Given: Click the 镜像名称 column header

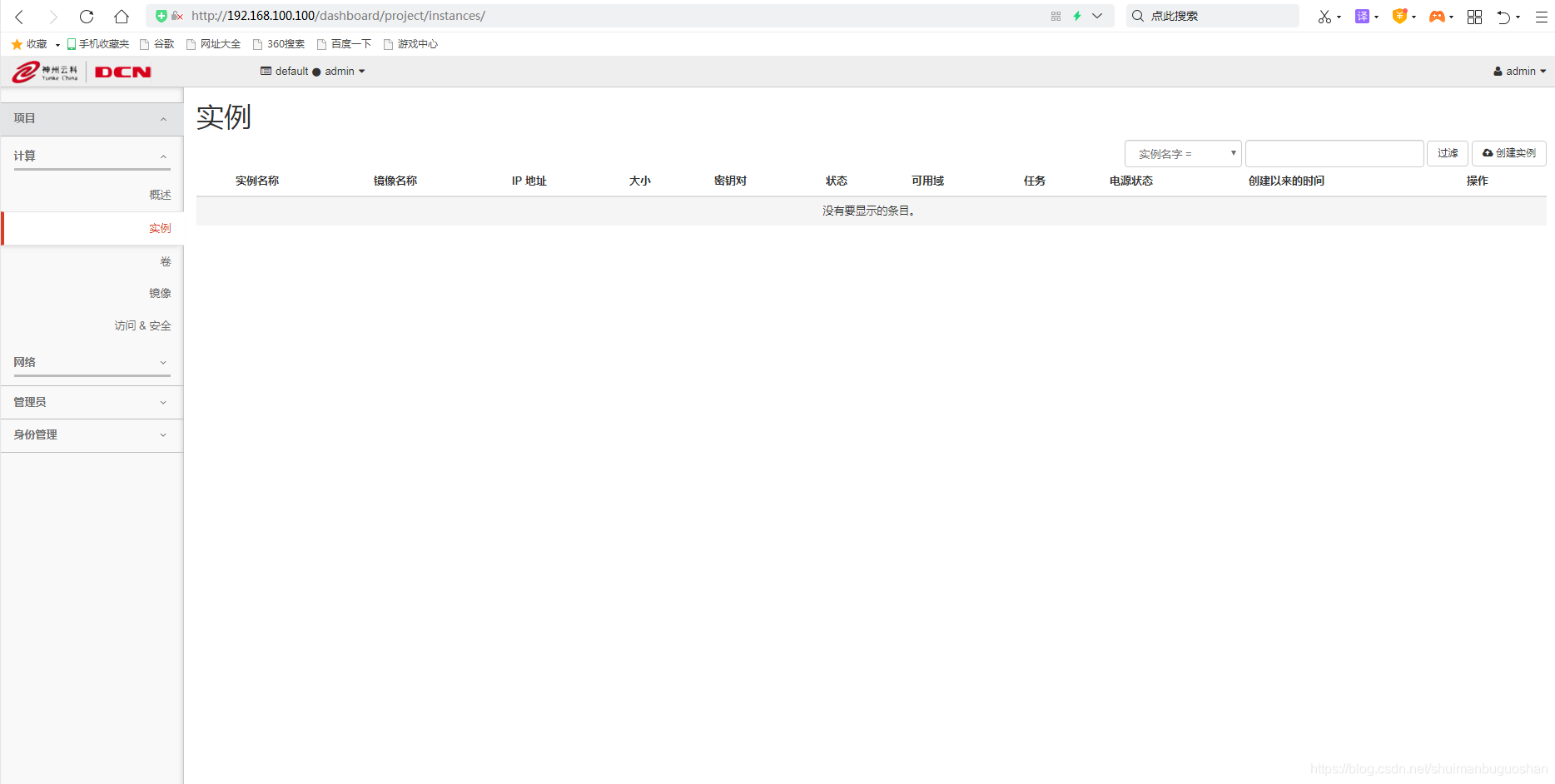Looking at the screenshot, I should coord(395,181).
